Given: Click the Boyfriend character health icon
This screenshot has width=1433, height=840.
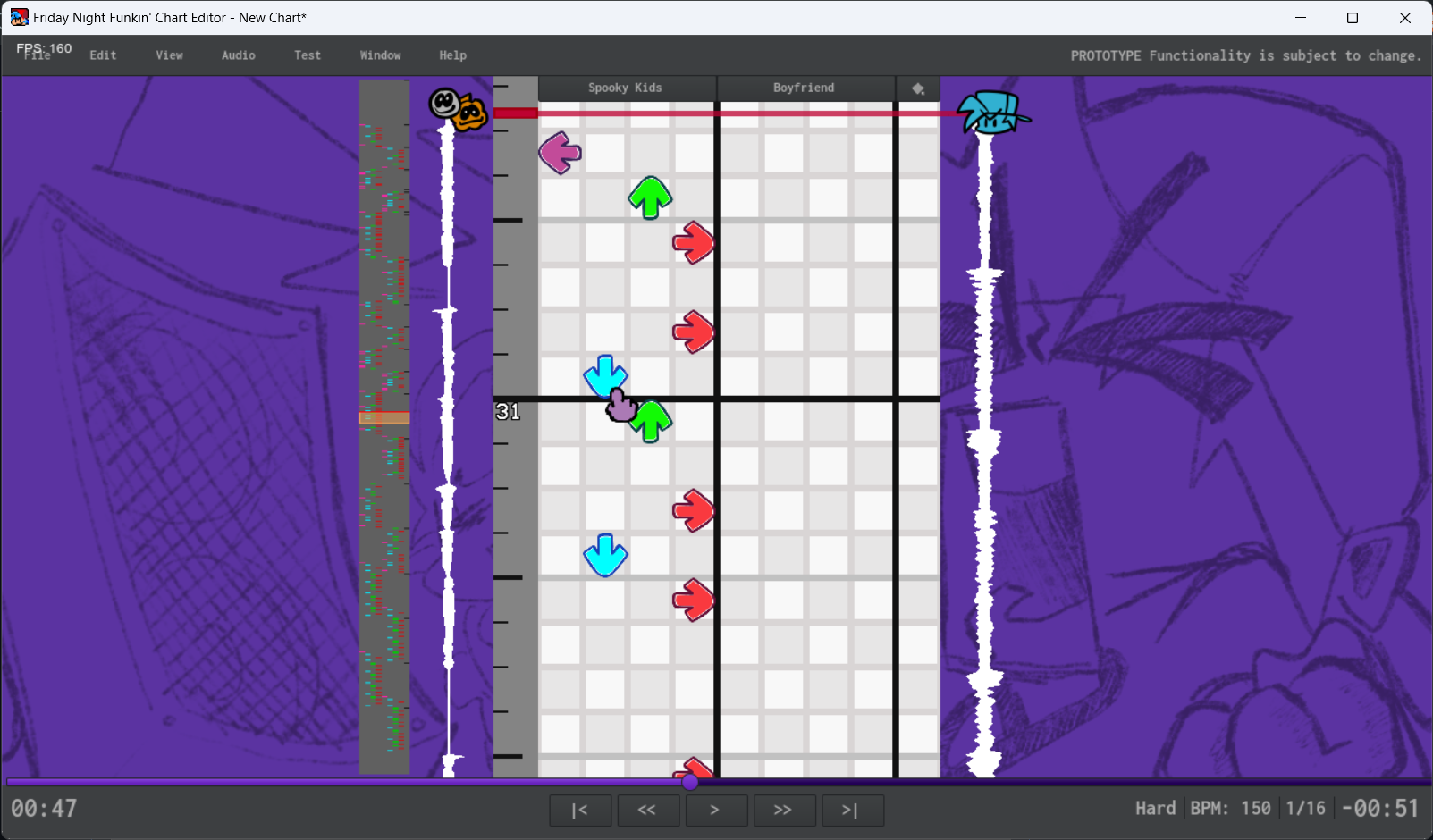Looking at the screenshot, I should [x=993, y=112].
